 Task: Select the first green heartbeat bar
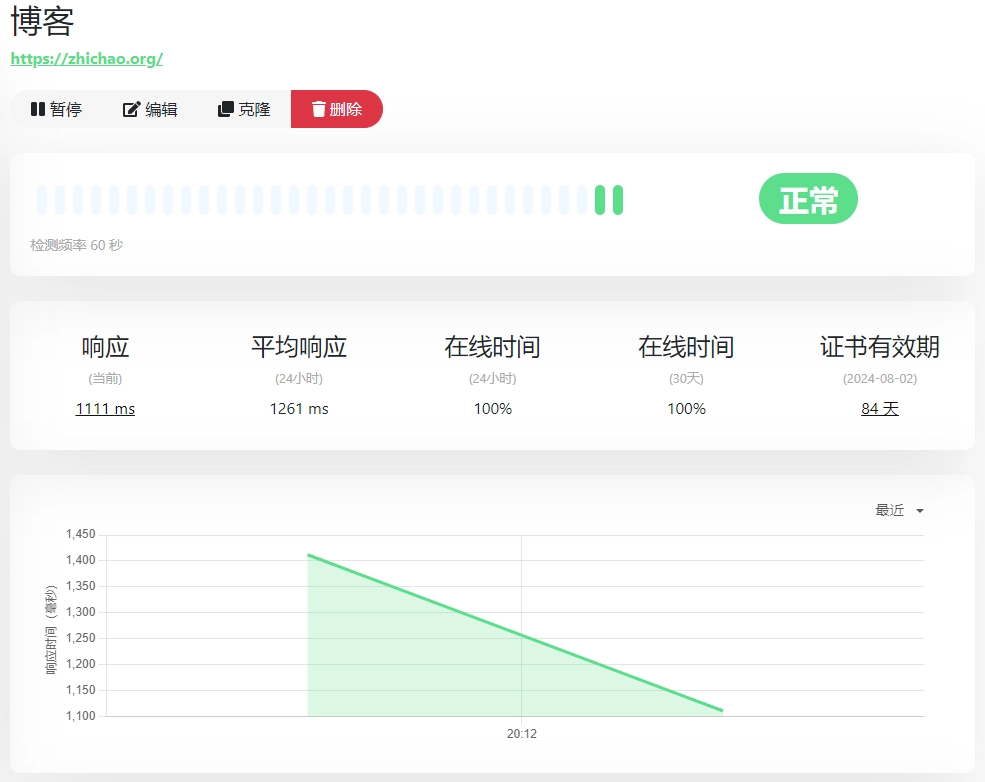coord(600,200)
